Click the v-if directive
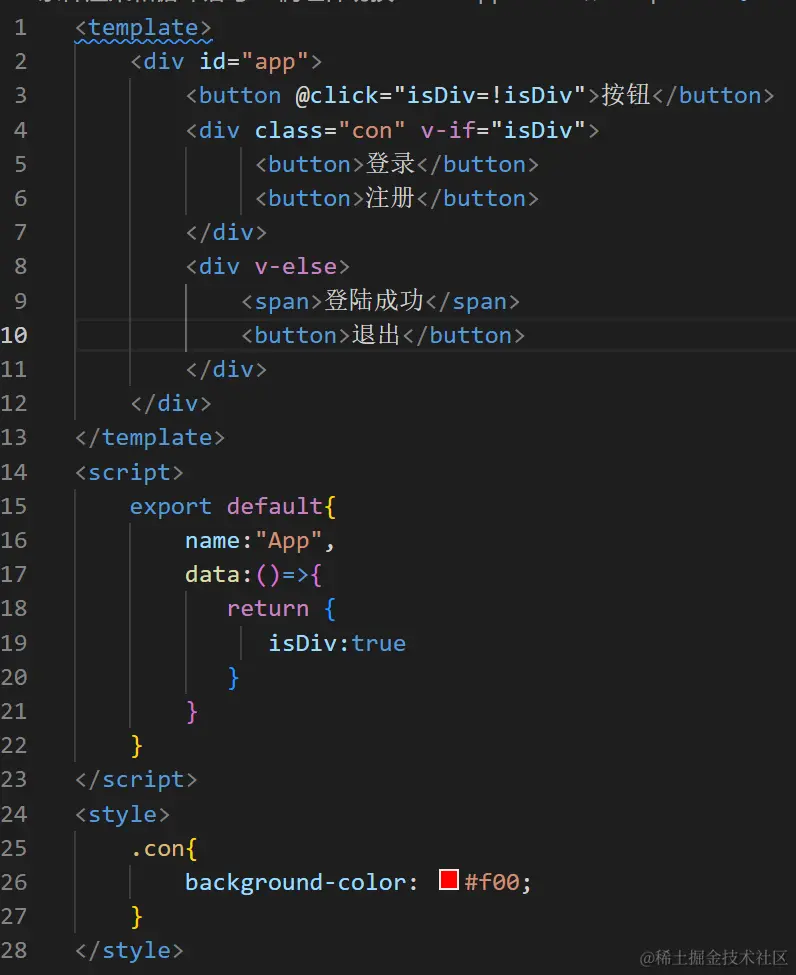This screenshot has width=796, height=975. (x=447, y=131)
